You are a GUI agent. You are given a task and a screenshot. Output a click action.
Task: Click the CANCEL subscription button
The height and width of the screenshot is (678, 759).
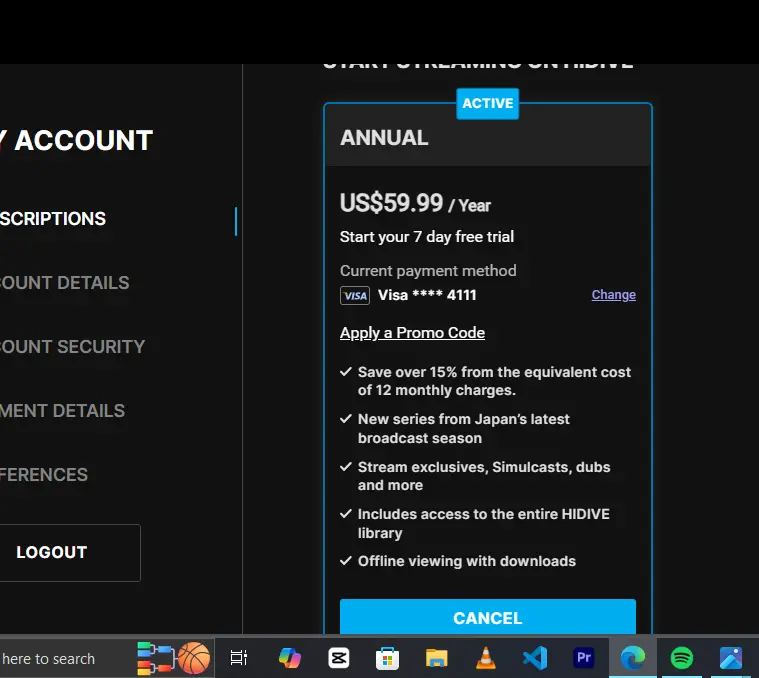(x=487, y=617)
